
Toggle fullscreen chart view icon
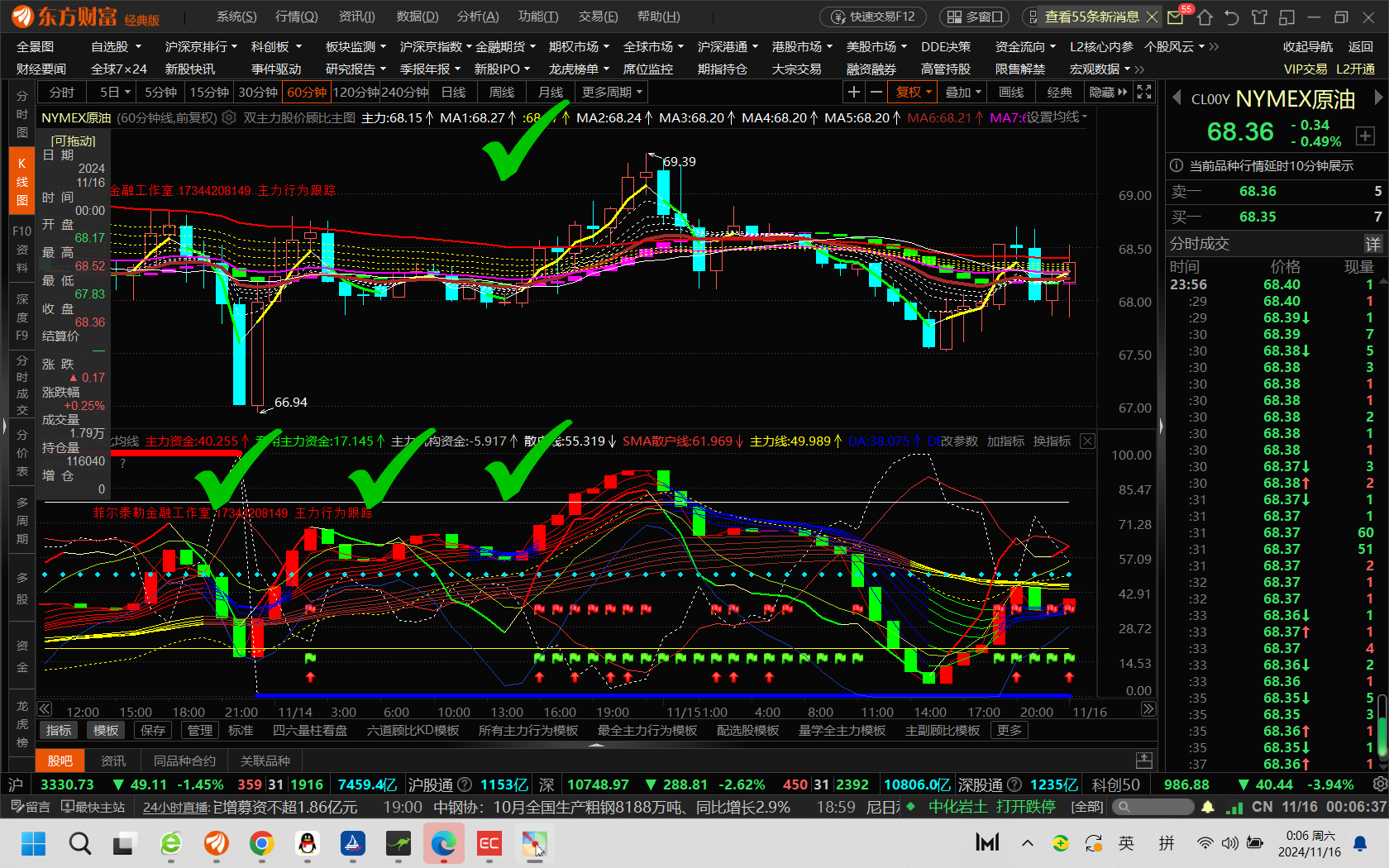(x=1144, y=92)
